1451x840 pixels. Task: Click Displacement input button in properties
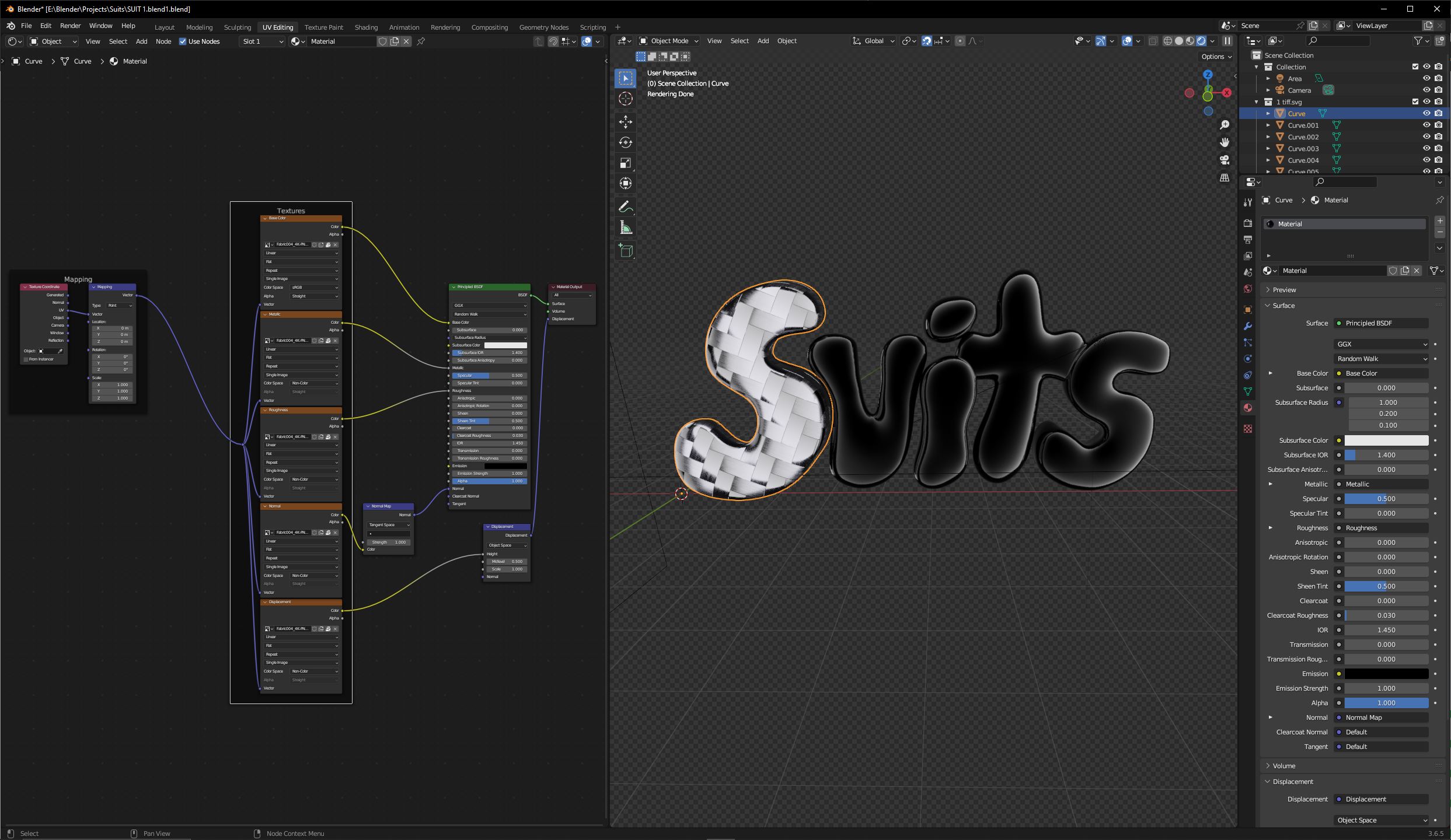(x=1382, y=799)
